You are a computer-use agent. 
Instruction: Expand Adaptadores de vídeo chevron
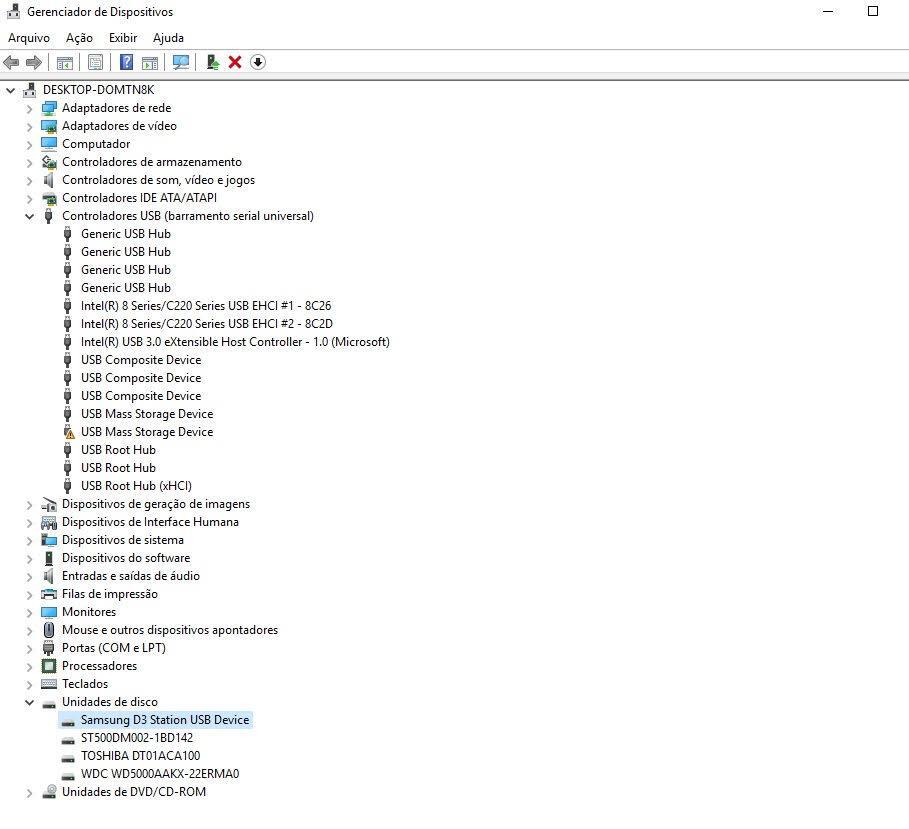(29, 126)
